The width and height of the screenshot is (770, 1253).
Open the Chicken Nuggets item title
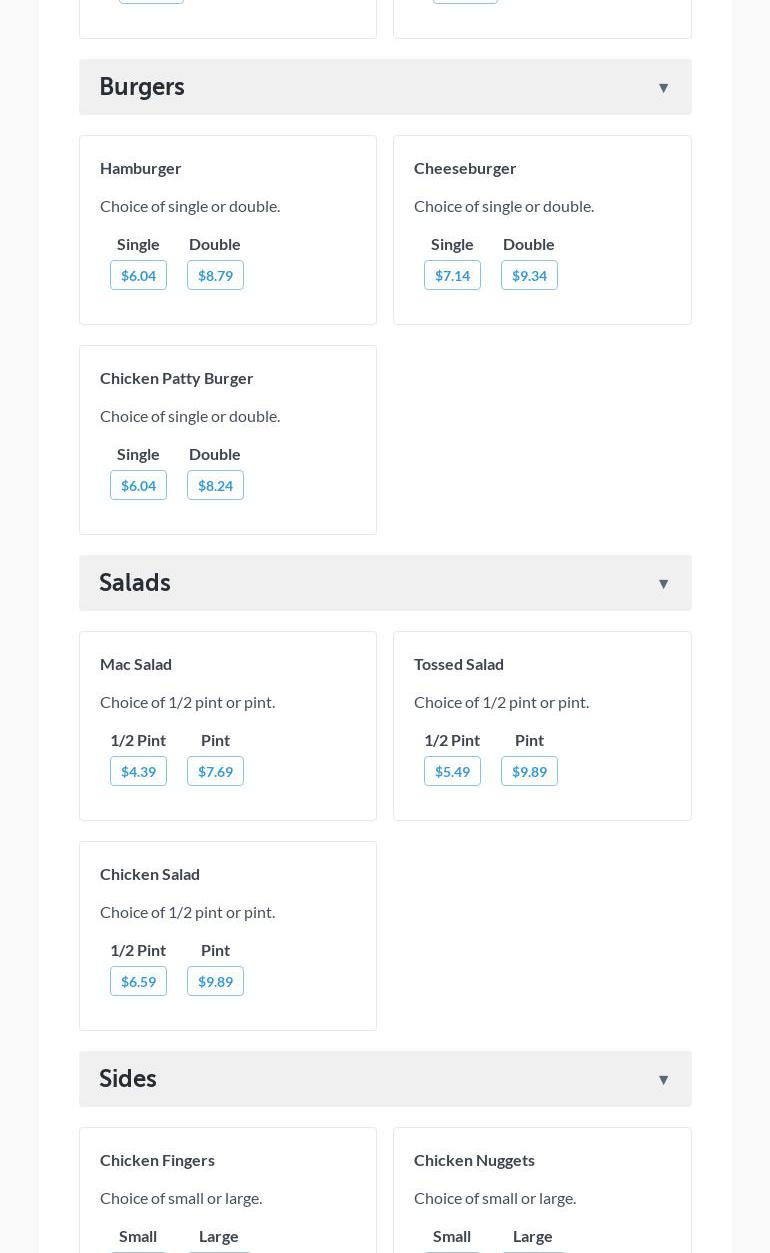(x=474, y=1160)
